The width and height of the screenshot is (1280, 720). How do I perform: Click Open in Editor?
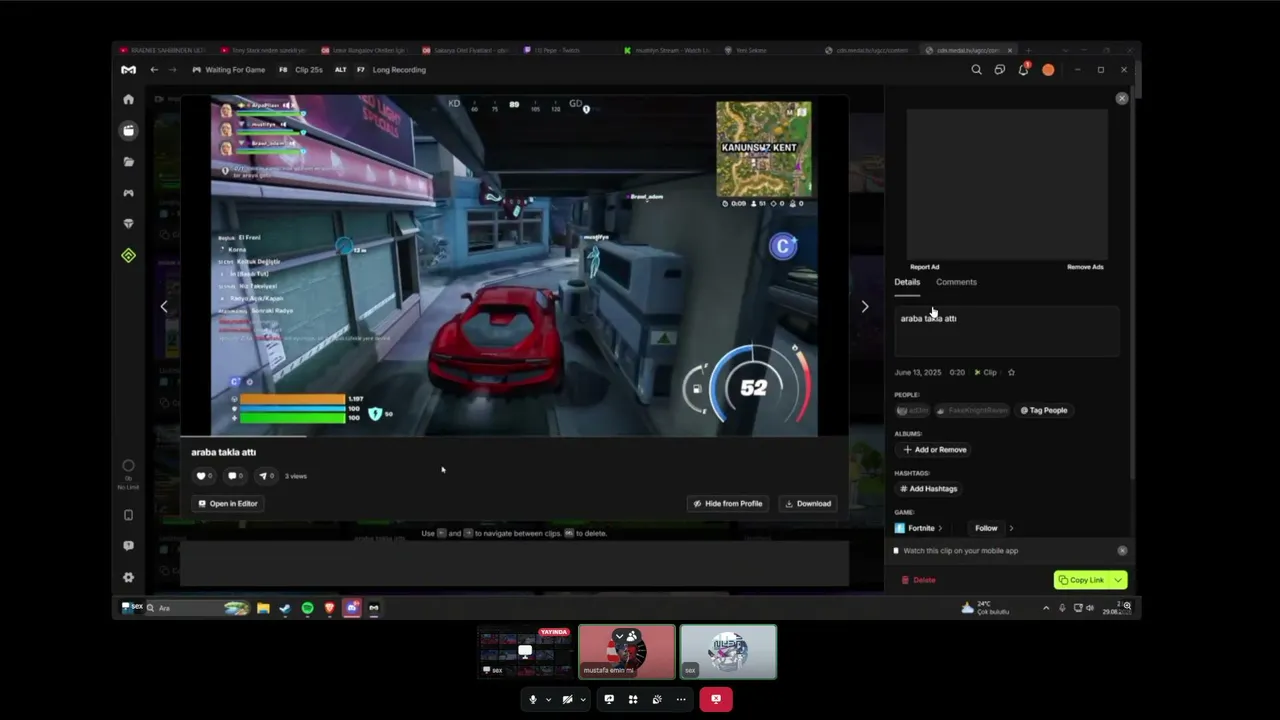point(228,504)
